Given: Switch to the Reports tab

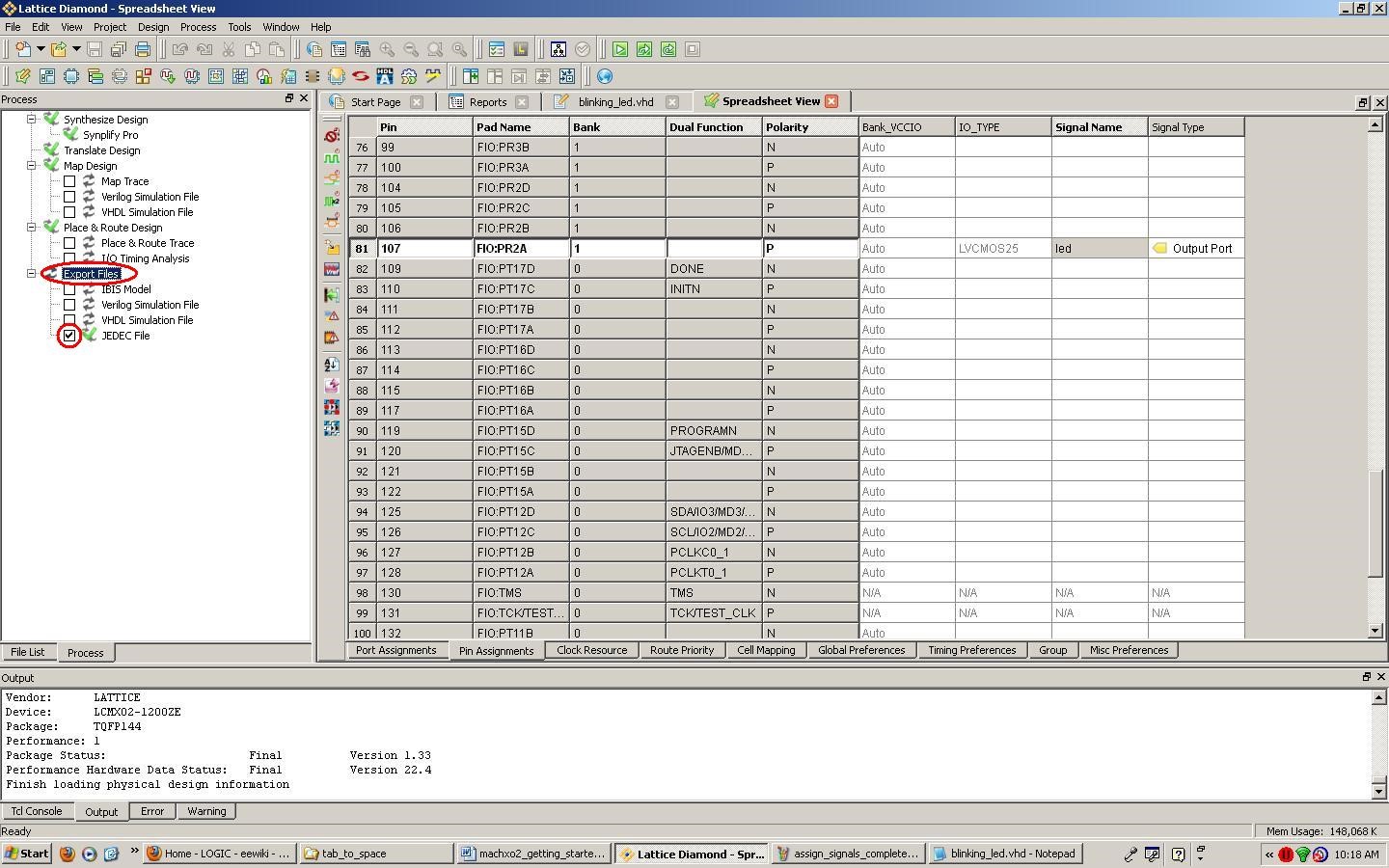Looking at the screenshot, I should (488, 102).
